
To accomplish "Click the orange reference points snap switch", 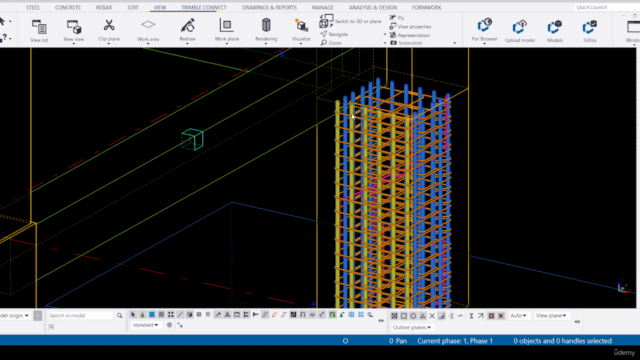I will point(491,316).
